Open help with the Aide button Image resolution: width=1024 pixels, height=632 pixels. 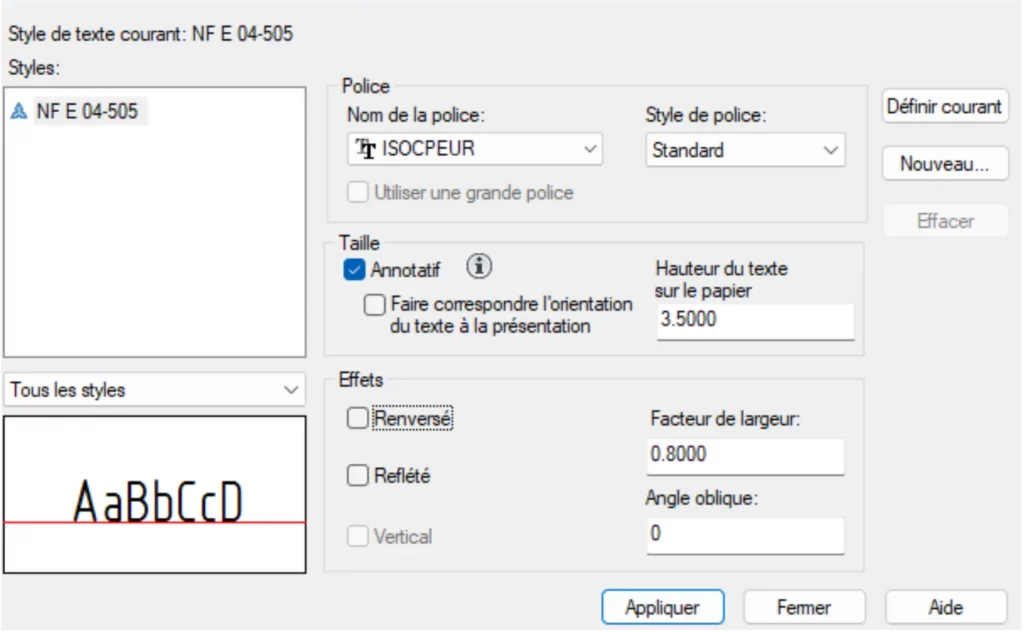click(945, 607)
